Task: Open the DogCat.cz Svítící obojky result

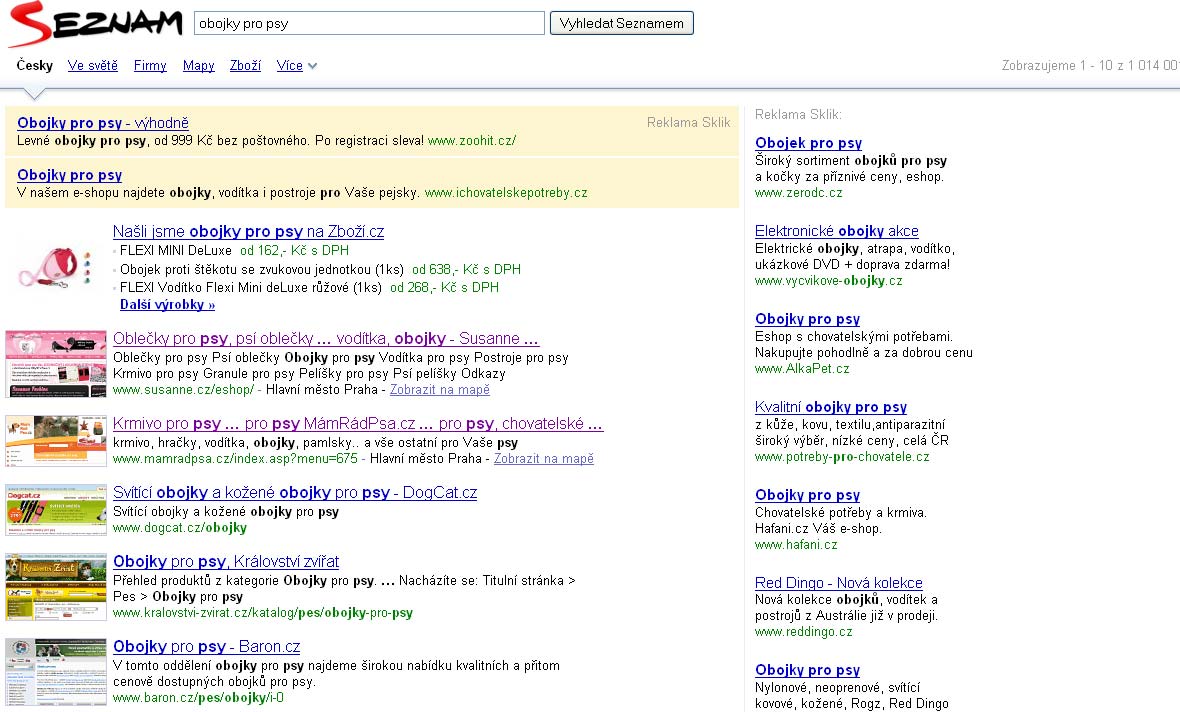Action: 295,492
